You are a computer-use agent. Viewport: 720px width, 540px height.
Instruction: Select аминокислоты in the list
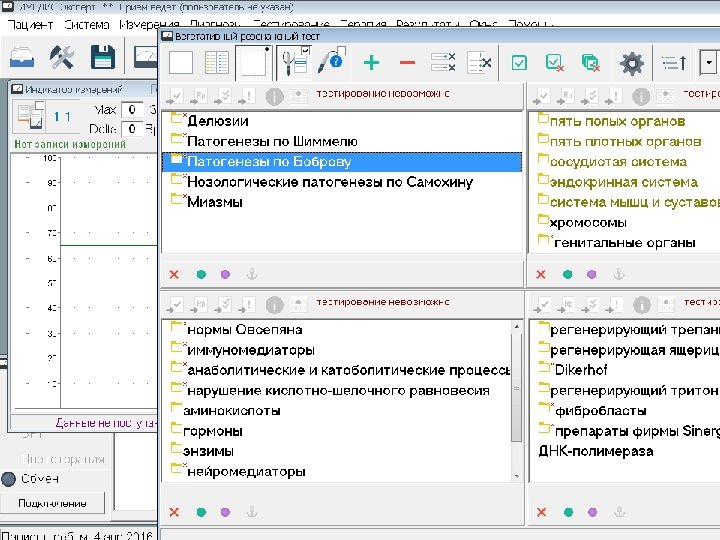[232, 411]
